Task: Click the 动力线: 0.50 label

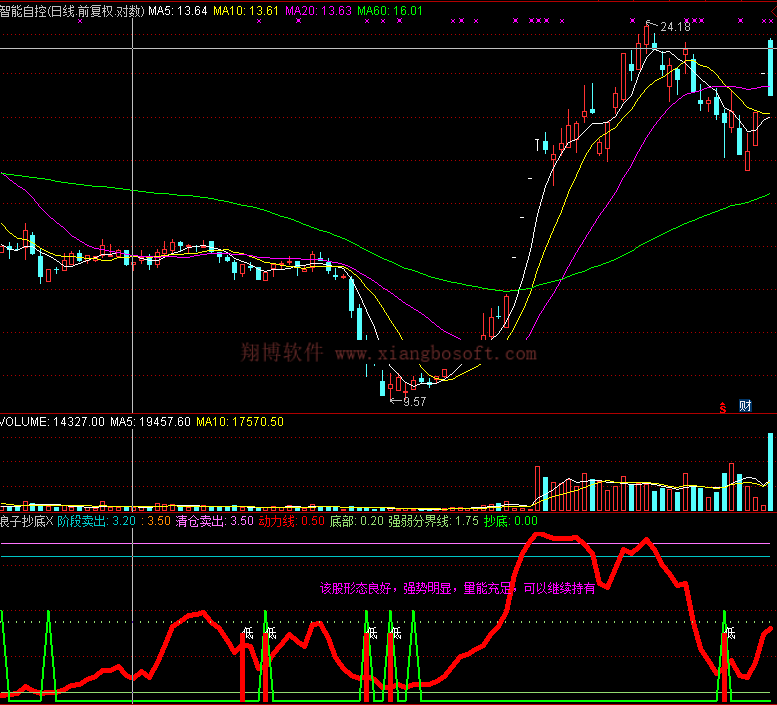Action: (x=291, y=521)
